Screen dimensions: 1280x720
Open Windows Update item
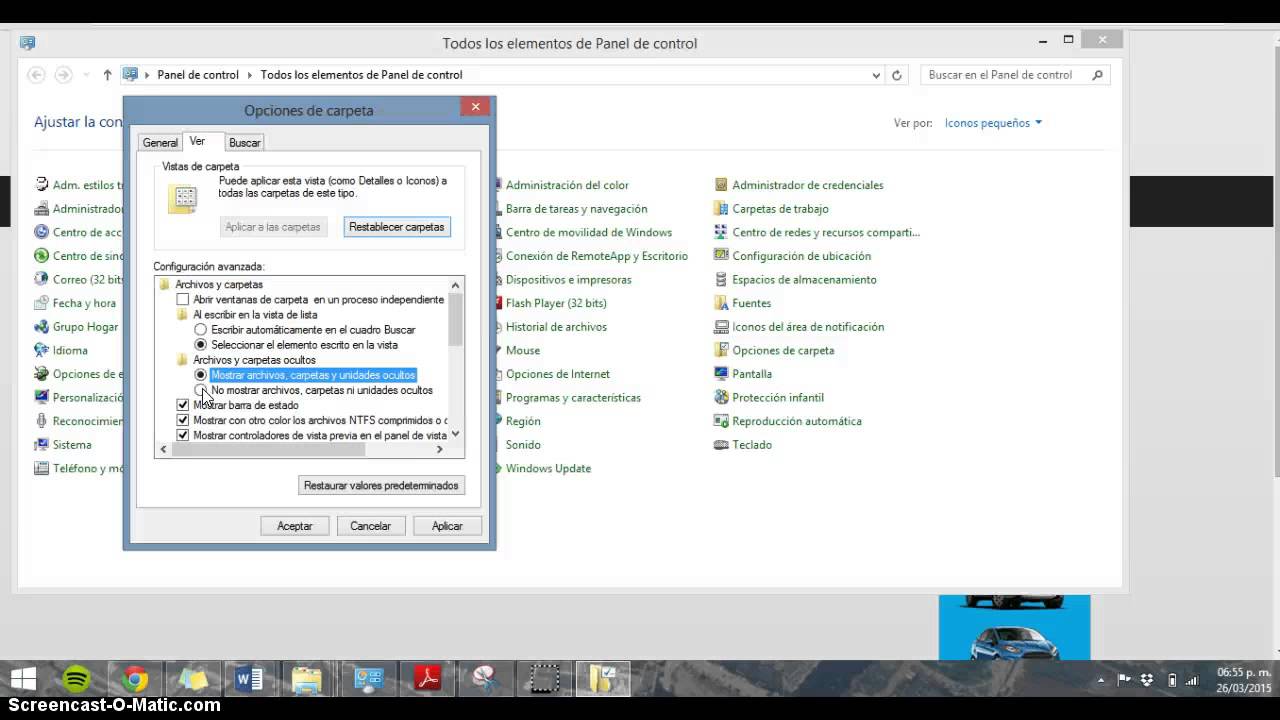click(x=547, y=468)
